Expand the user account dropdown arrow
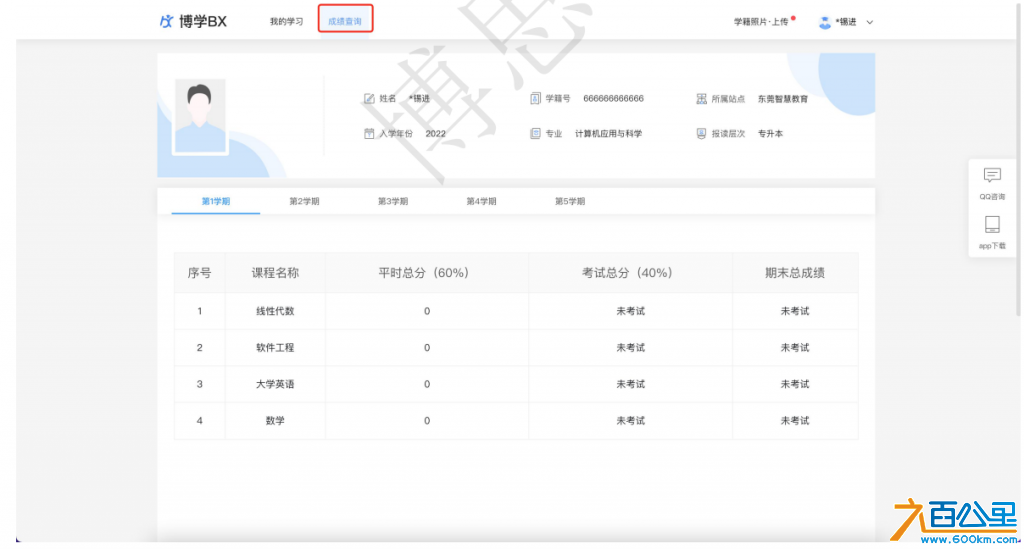This screenshot has height=549, width=1024. [x=869, y=22]
